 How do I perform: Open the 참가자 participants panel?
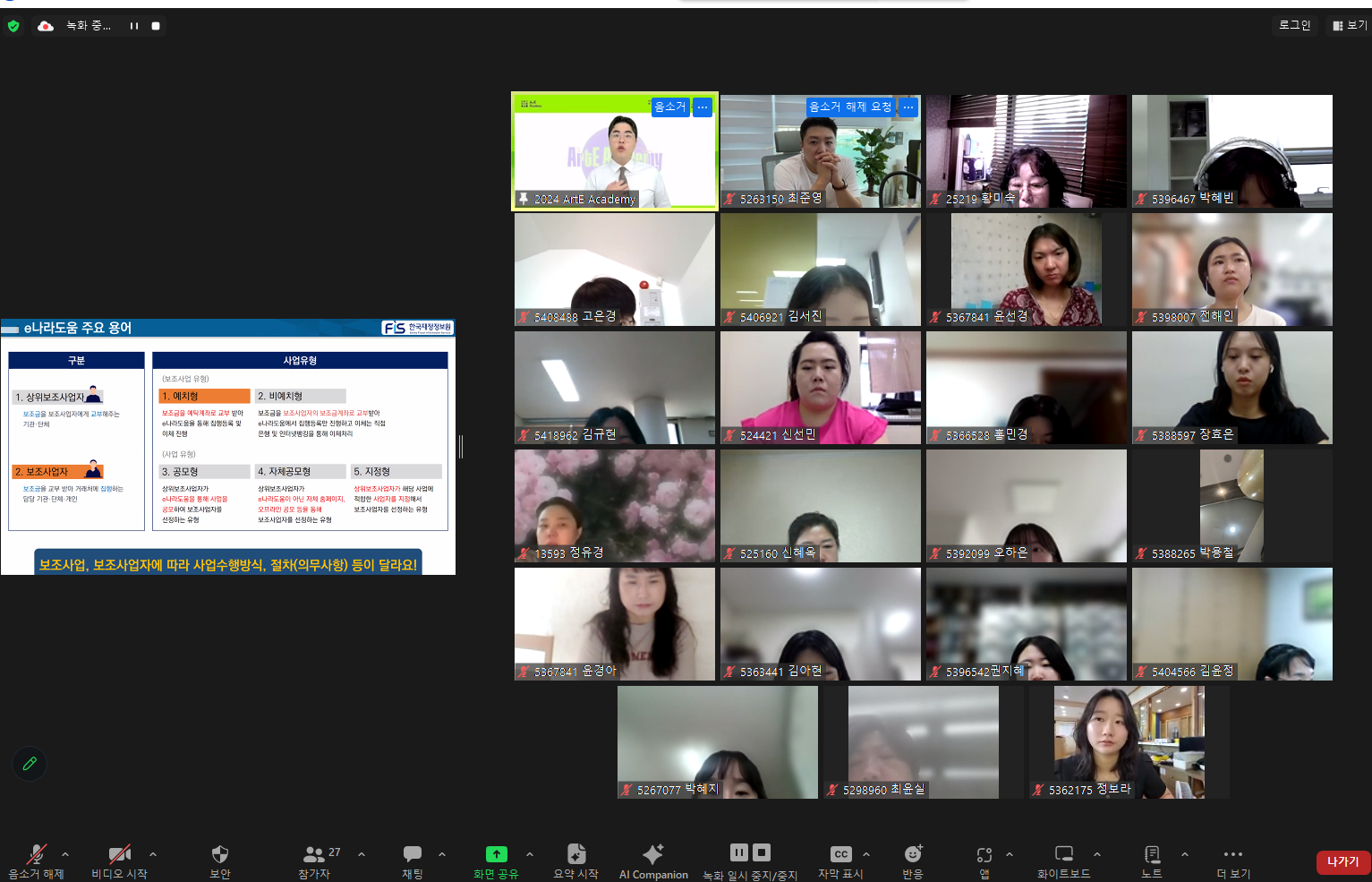click(315, 861)
